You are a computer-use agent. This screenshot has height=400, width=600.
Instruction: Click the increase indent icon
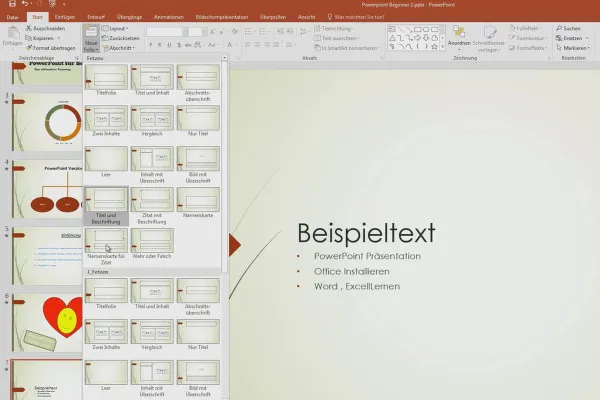point(290,32)
